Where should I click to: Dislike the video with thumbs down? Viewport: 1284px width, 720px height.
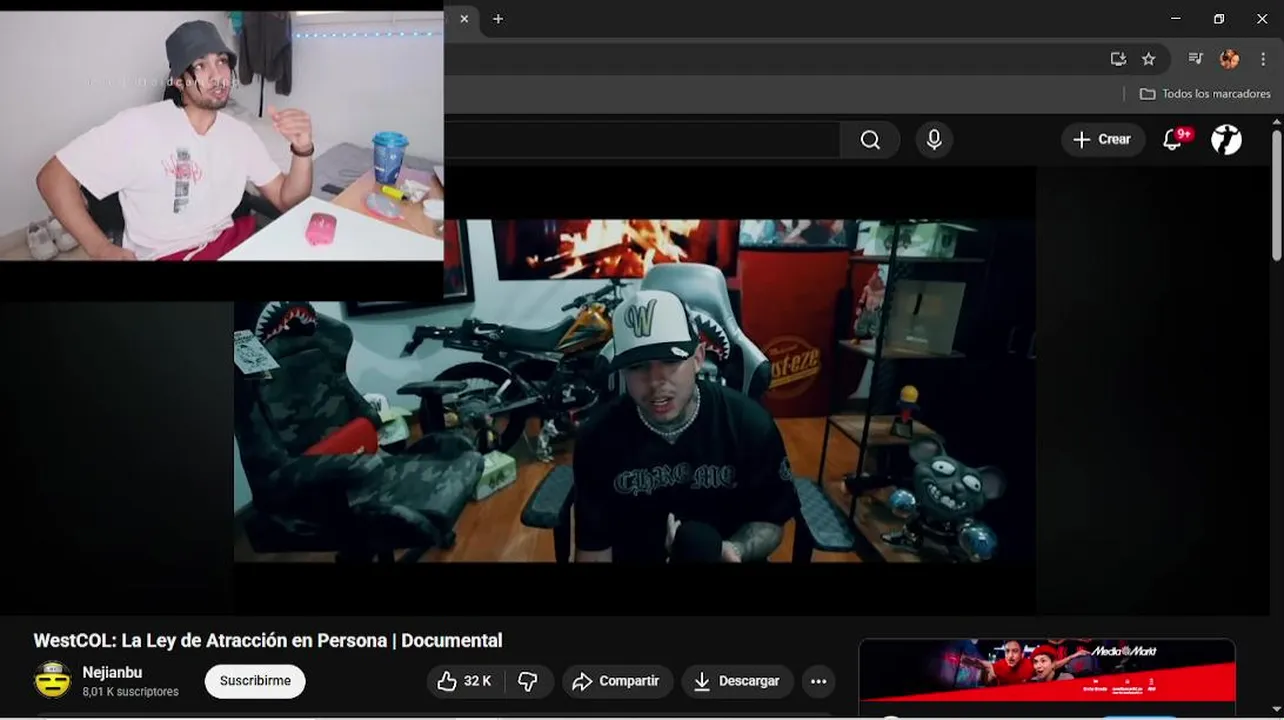(x=528, y=681)
